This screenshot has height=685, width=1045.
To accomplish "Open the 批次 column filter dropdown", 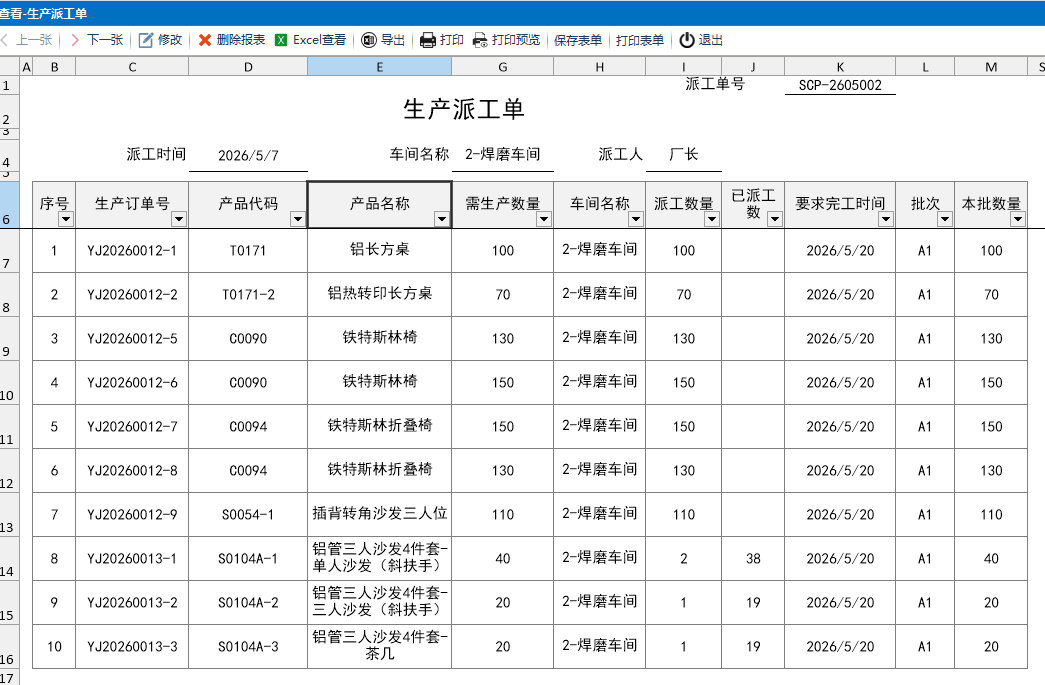I will point(944,219).
